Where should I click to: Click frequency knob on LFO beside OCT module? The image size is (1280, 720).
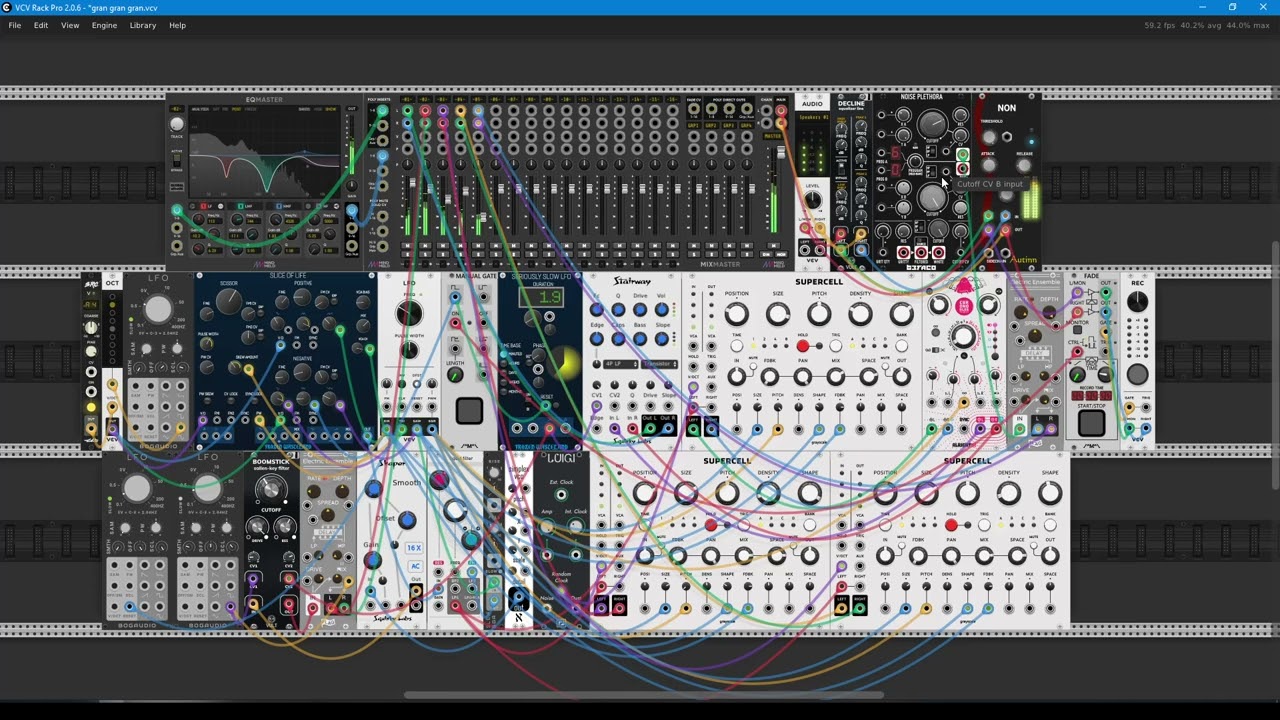pos(158,310)
